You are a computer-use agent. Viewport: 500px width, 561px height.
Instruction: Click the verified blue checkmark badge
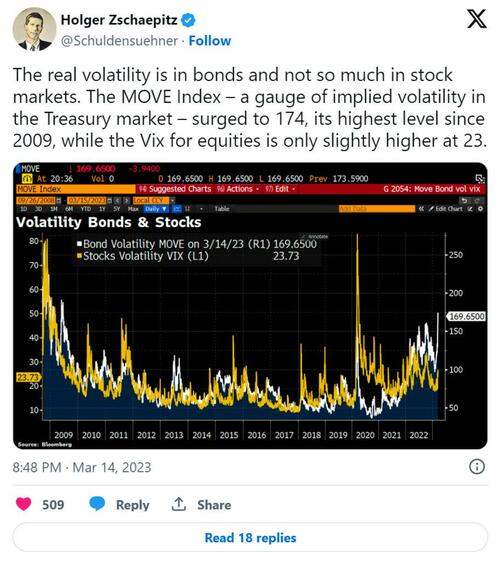[188, 20]
